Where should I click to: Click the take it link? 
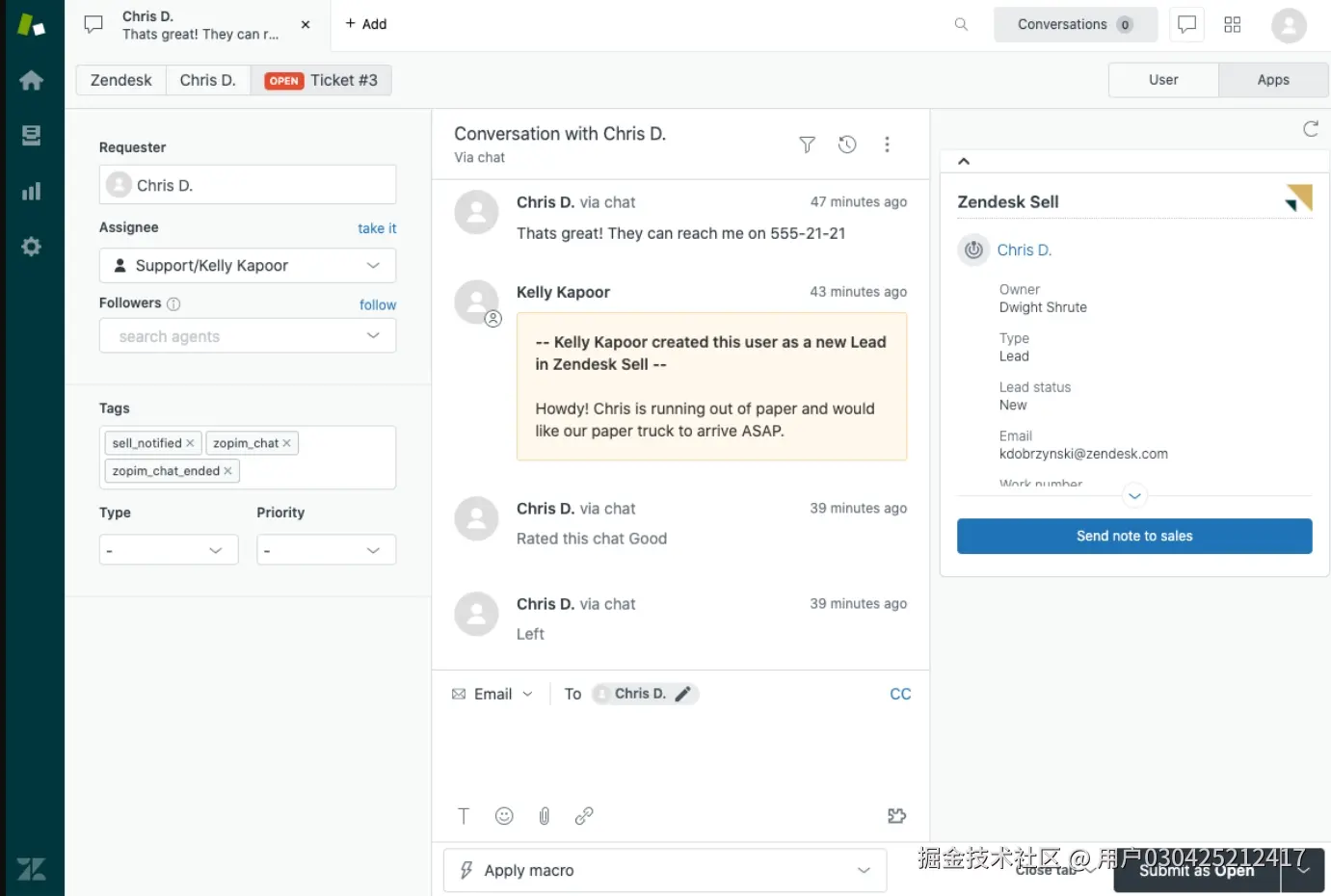click(377, 228)
